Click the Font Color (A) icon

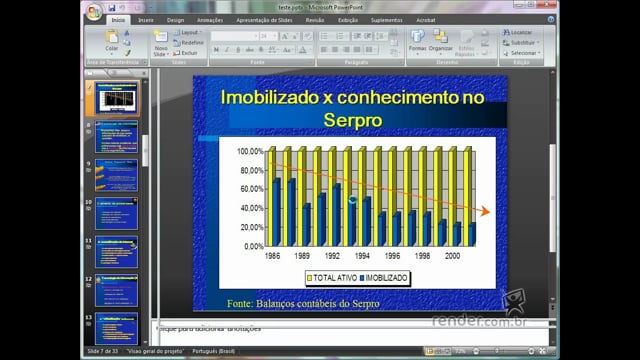tap(302, 50)
